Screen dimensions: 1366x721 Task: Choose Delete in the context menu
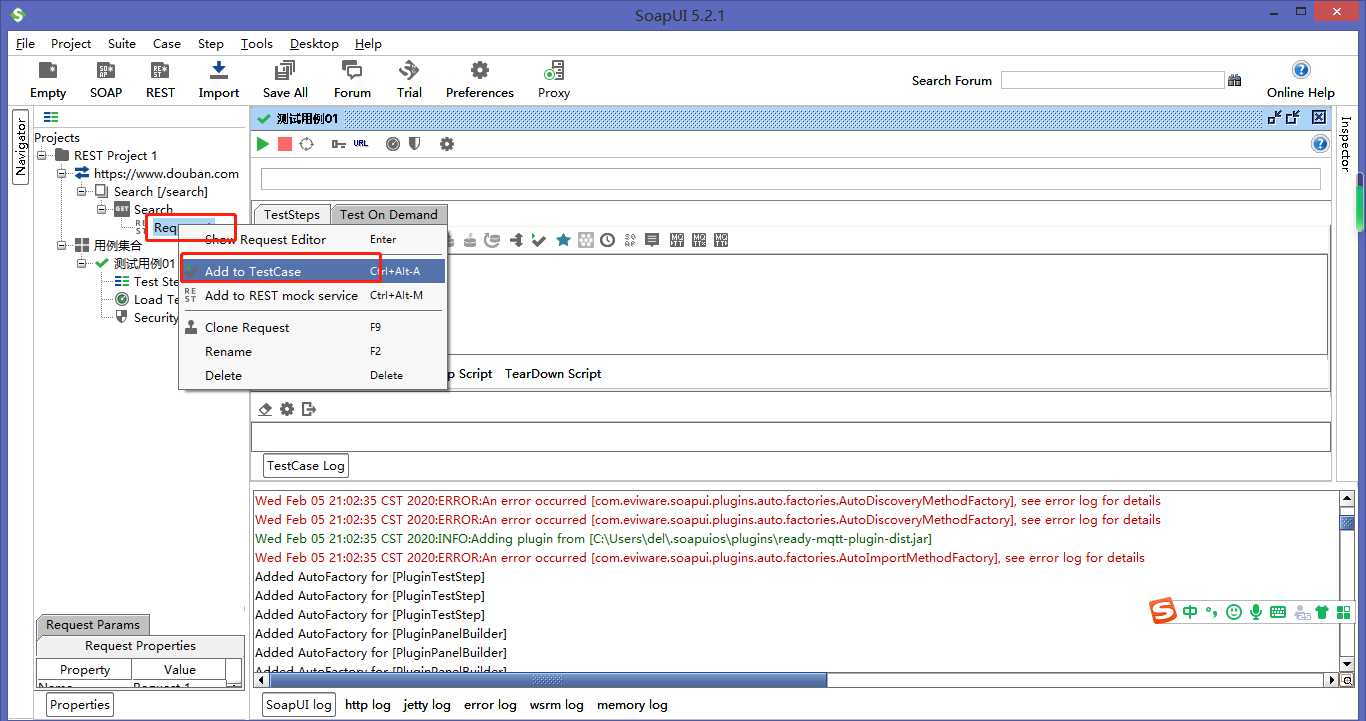click(312, 375)
